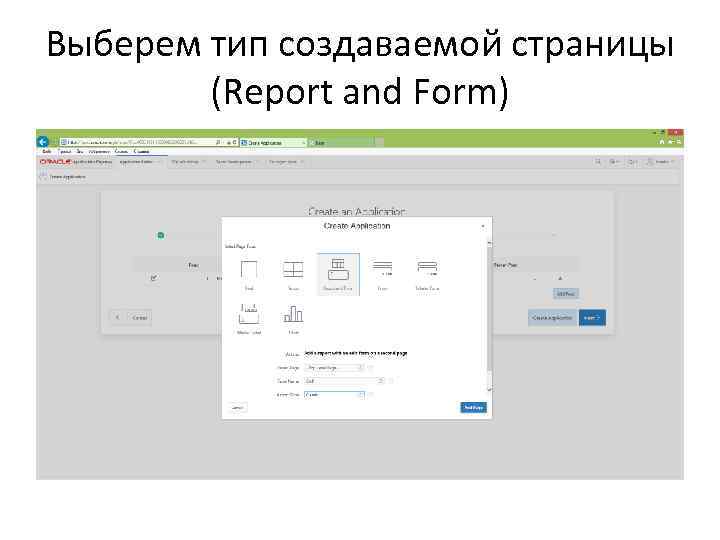The image size is (720, 540).
Task: Open the Parent Page dropdown
Action: (334, 367)
